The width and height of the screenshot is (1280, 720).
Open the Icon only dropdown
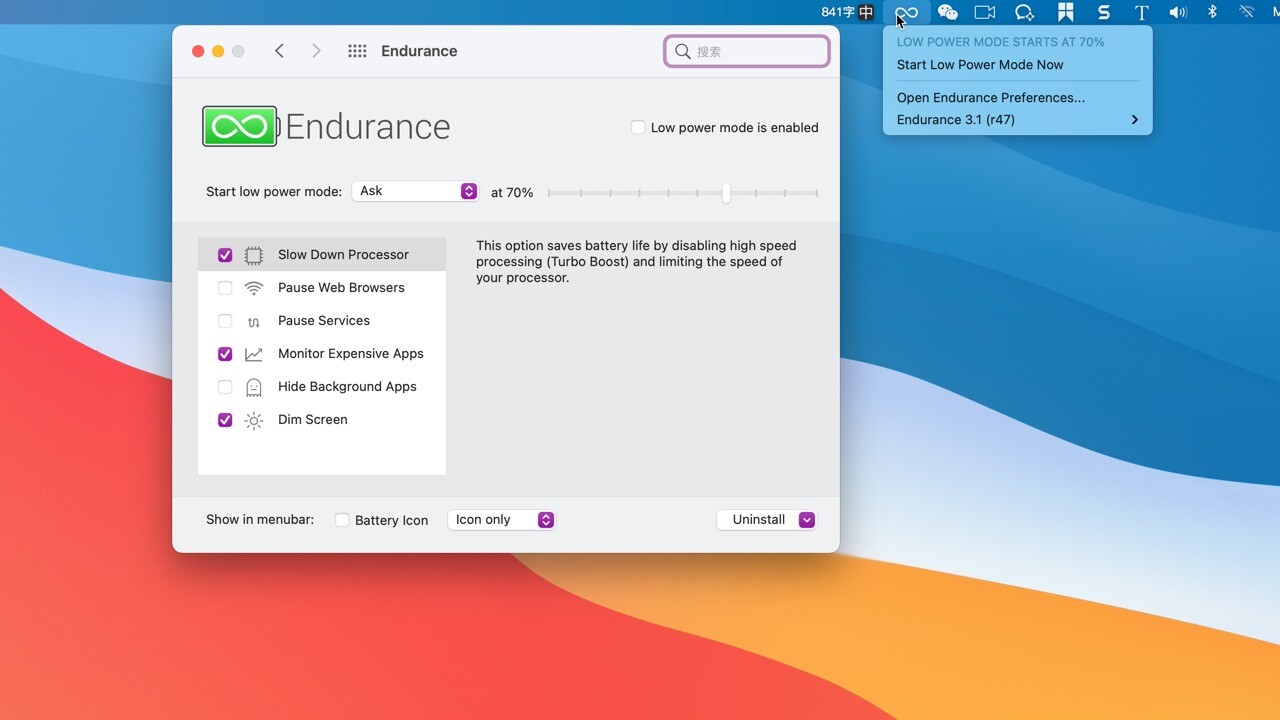pyautogui.click(x=501, y=520)
